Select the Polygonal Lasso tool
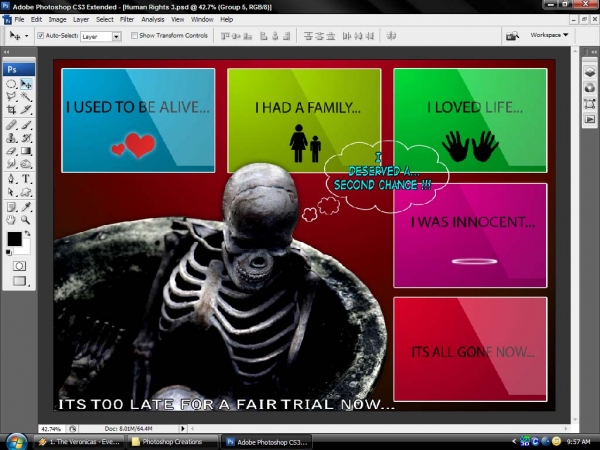Screen dimensions: 600x450 point(11,96)
